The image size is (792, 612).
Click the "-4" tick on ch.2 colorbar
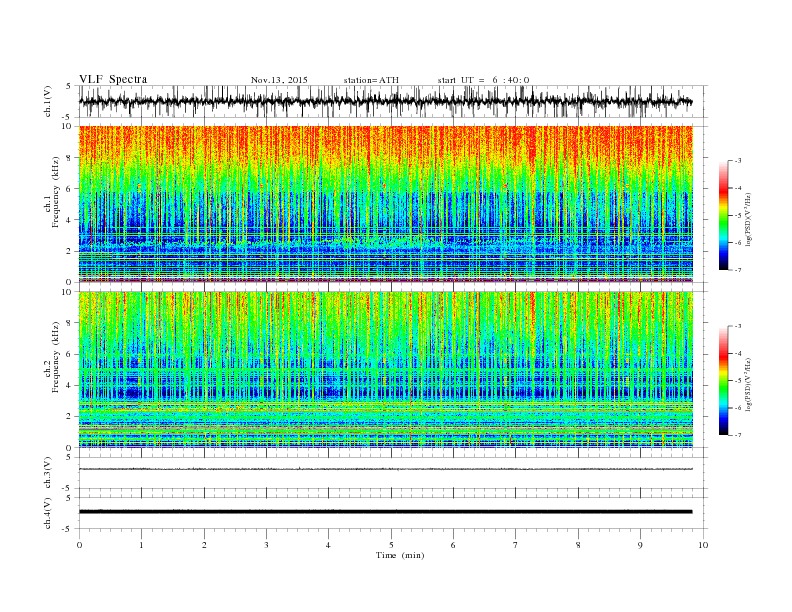[x=738, y=353]
